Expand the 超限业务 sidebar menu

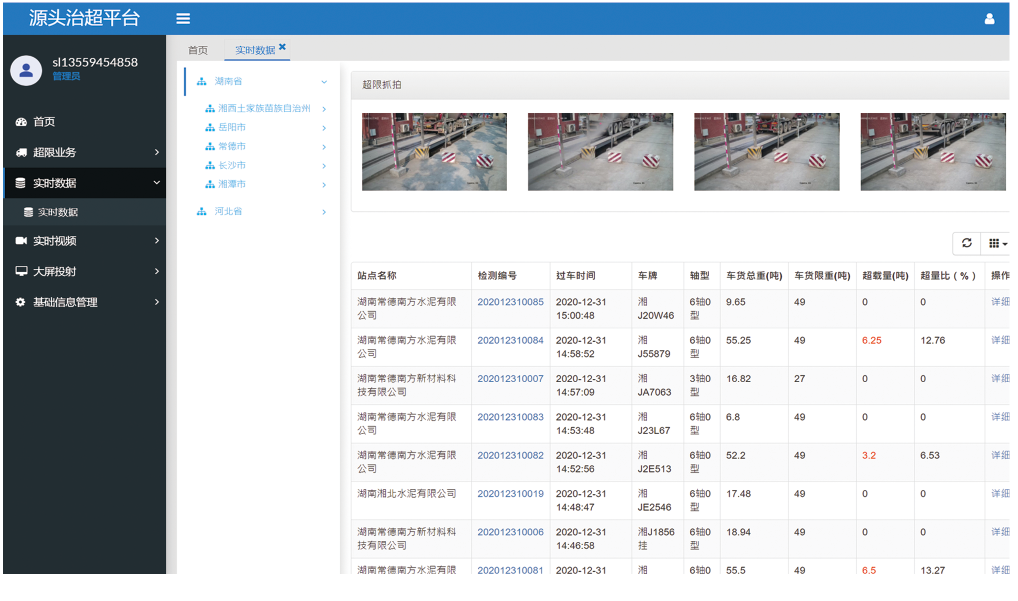click(x=156, y=152)
